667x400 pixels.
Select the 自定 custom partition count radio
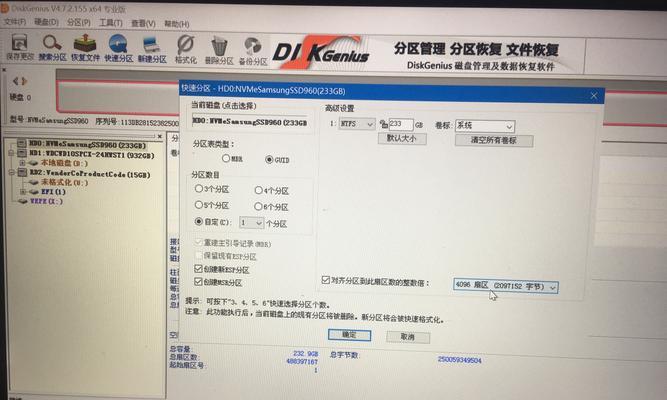199,221
